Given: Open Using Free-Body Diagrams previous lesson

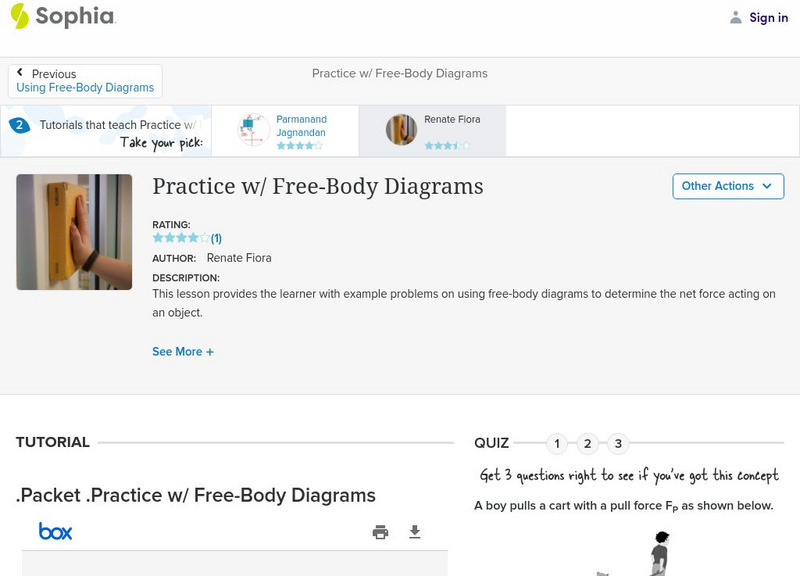Looking at the screenshot, I should (84, 86).
